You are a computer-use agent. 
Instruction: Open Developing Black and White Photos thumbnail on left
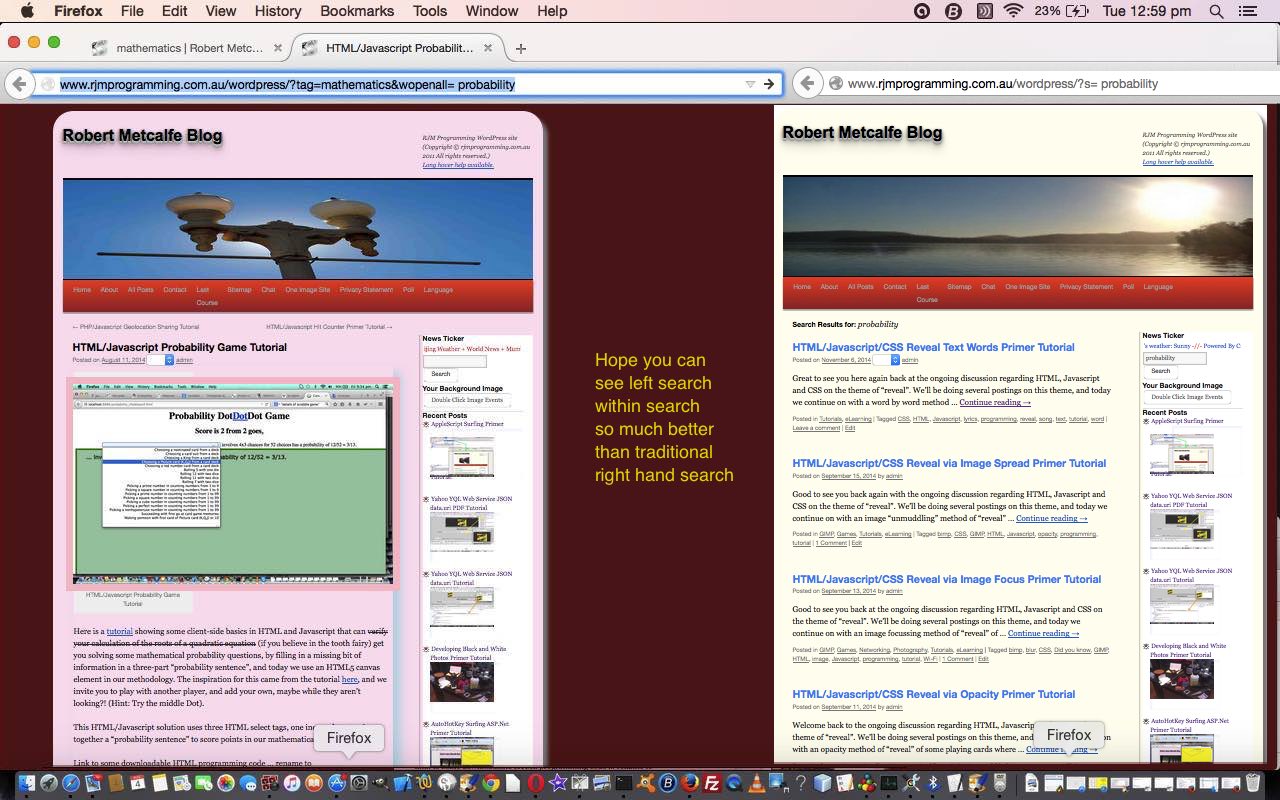[462, 682]
